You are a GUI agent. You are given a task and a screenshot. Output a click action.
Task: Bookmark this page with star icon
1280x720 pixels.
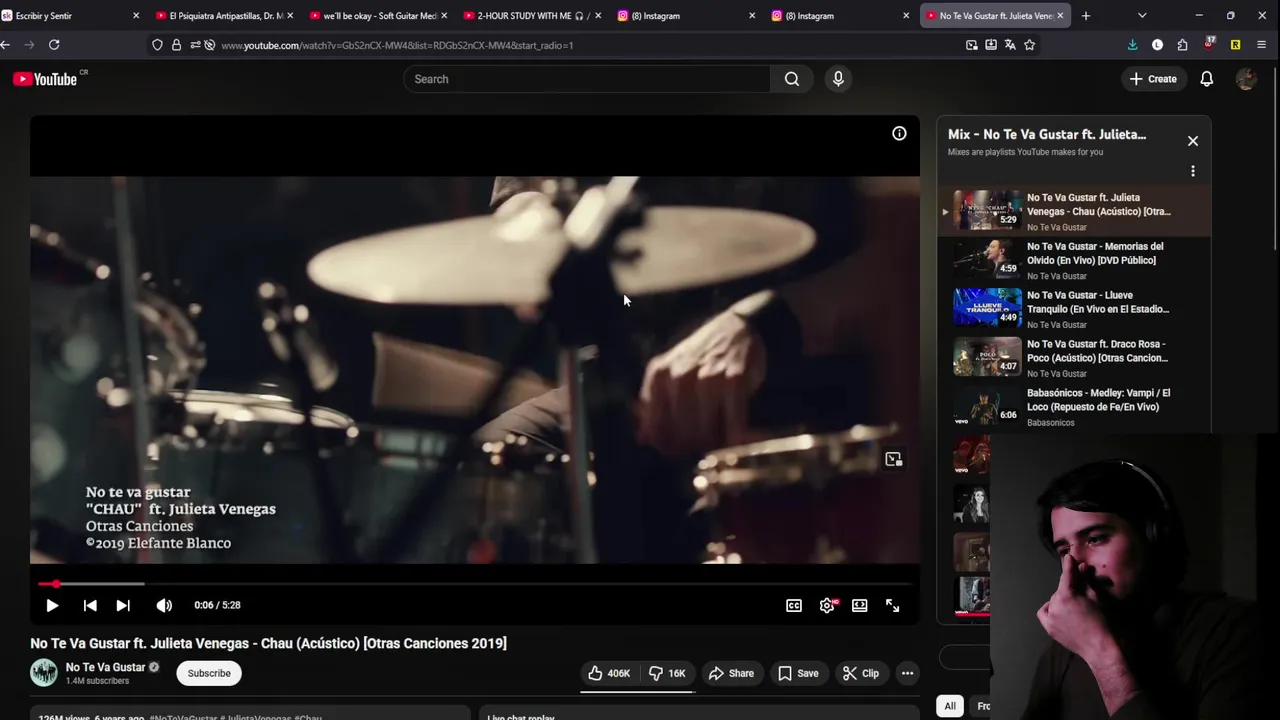click(1029, 45)
